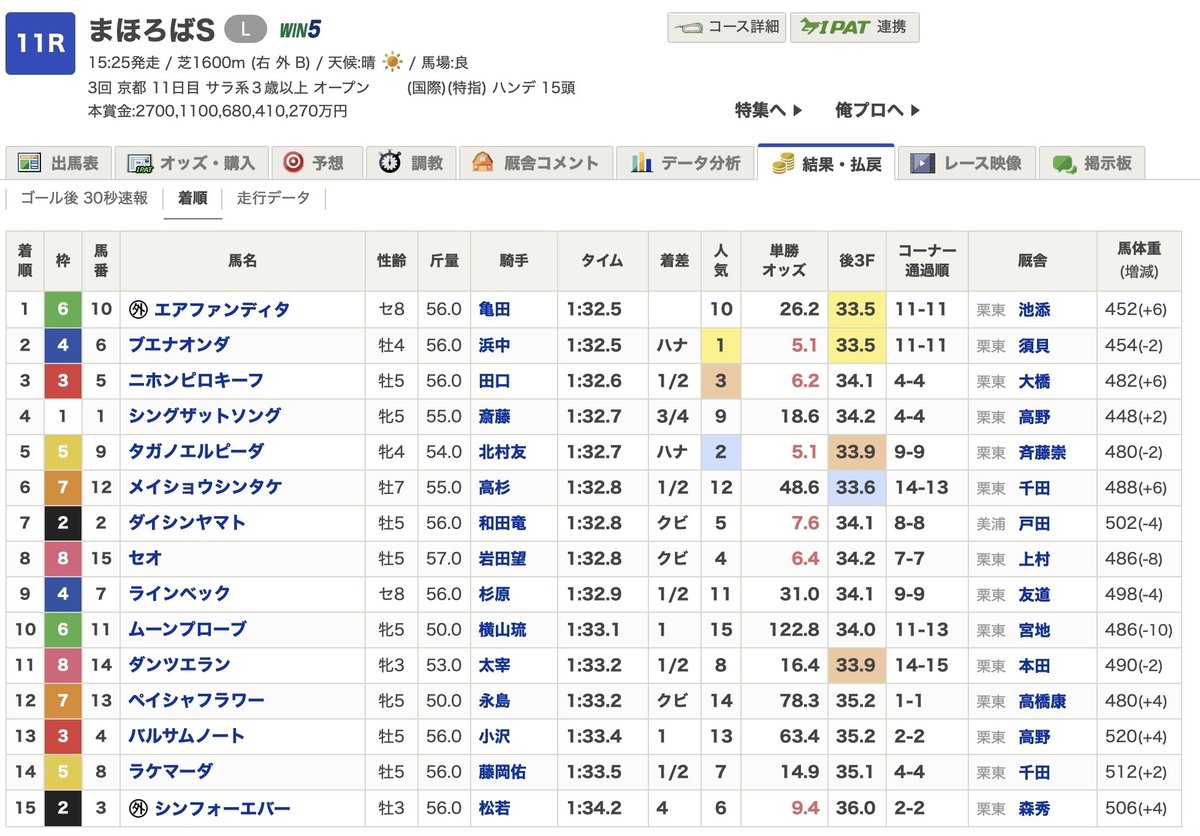This screenshot has height=836, width=1200.
Task: Select the 着順 sub-tab
Action: click(193, 198)
